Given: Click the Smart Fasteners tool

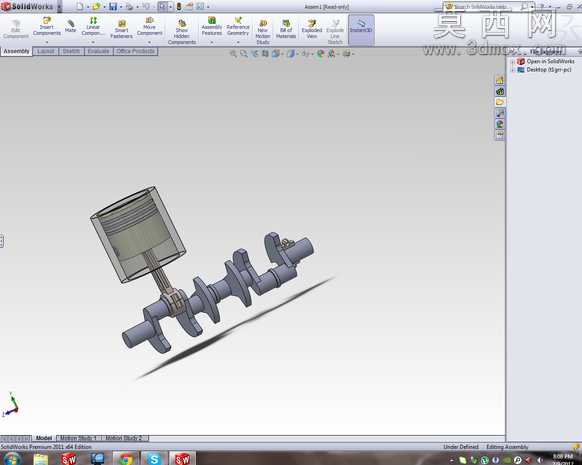Looking at the screenshot, I should pyautogui.click(x=121, y=29).
